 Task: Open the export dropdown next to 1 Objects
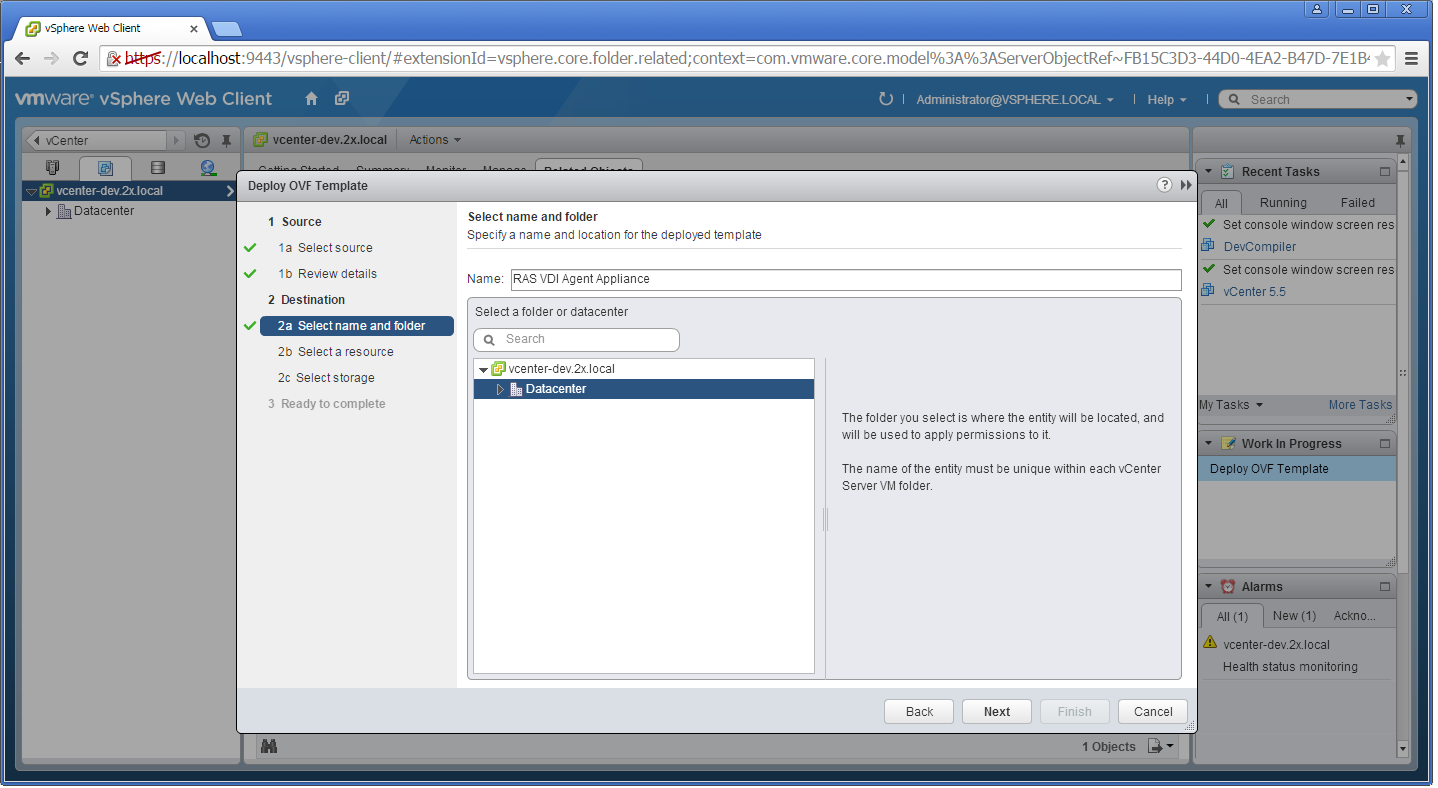(1162, 746)
